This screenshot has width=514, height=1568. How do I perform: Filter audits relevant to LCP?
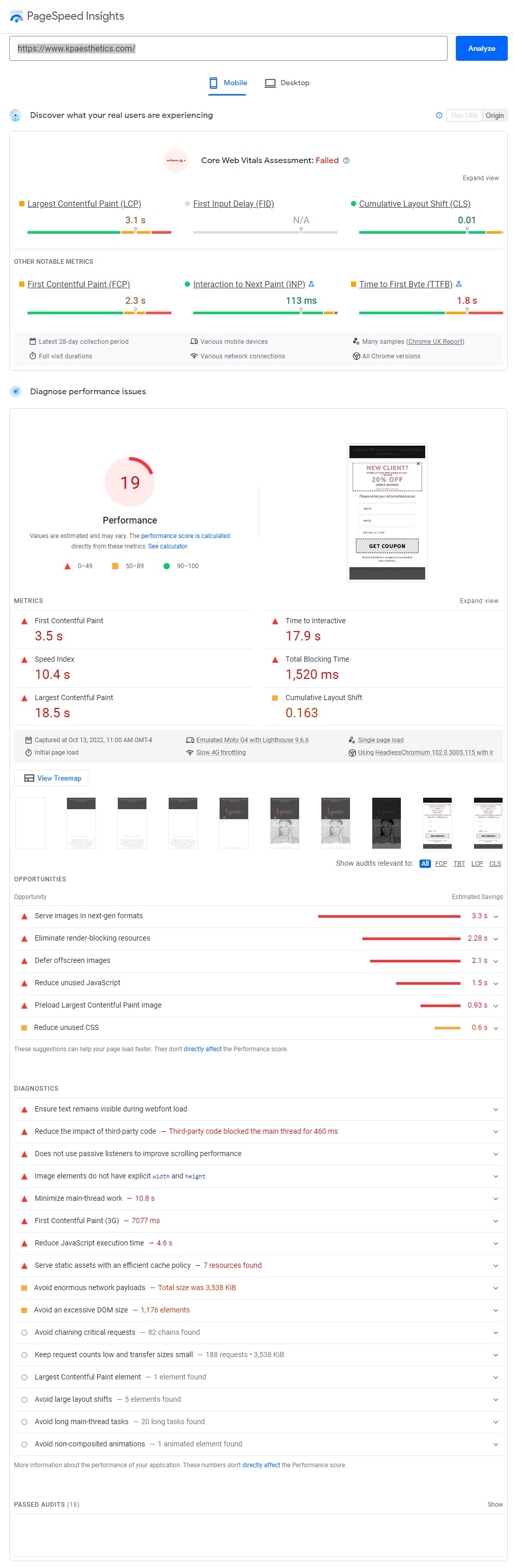click(477, 864)
